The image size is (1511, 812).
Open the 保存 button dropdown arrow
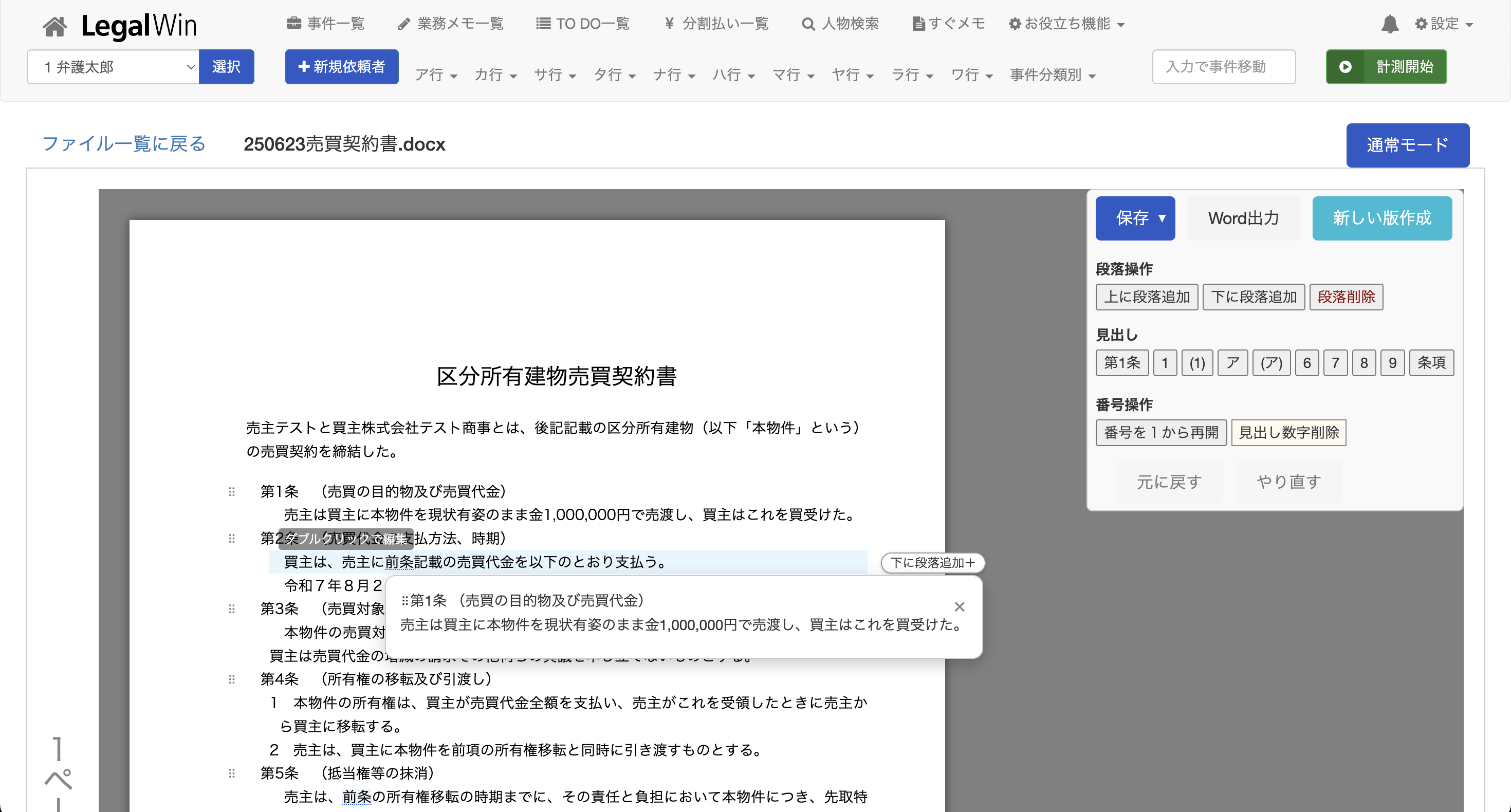click(x=1162, y=218)
